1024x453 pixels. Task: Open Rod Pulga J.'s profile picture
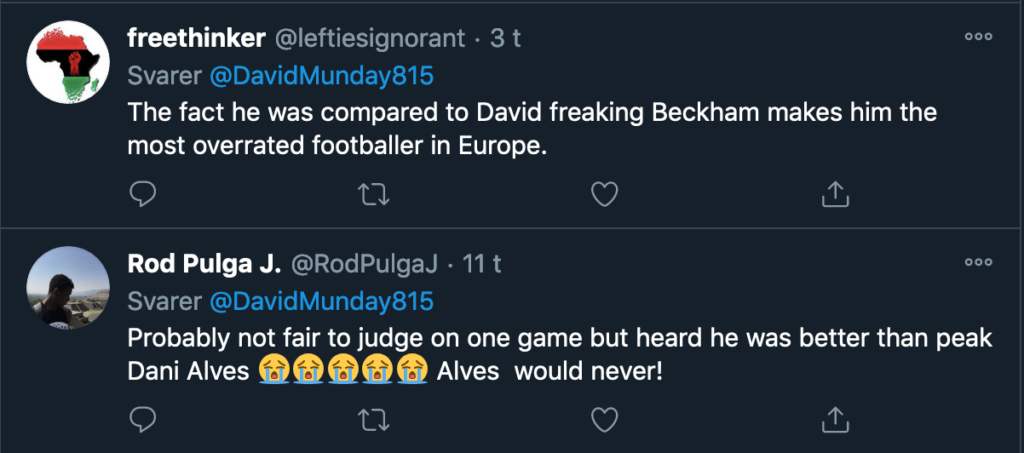pos(65,286)
